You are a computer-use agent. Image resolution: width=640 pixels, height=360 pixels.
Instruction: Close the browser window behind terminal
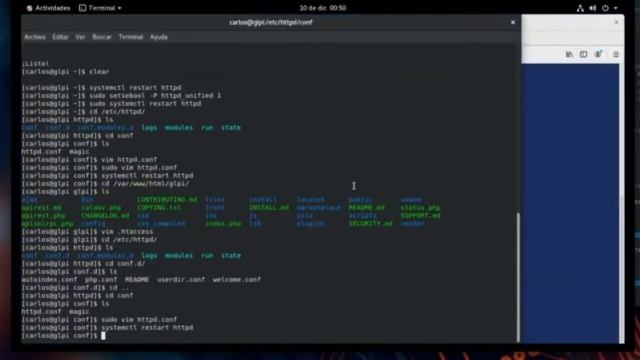[616, 22]
